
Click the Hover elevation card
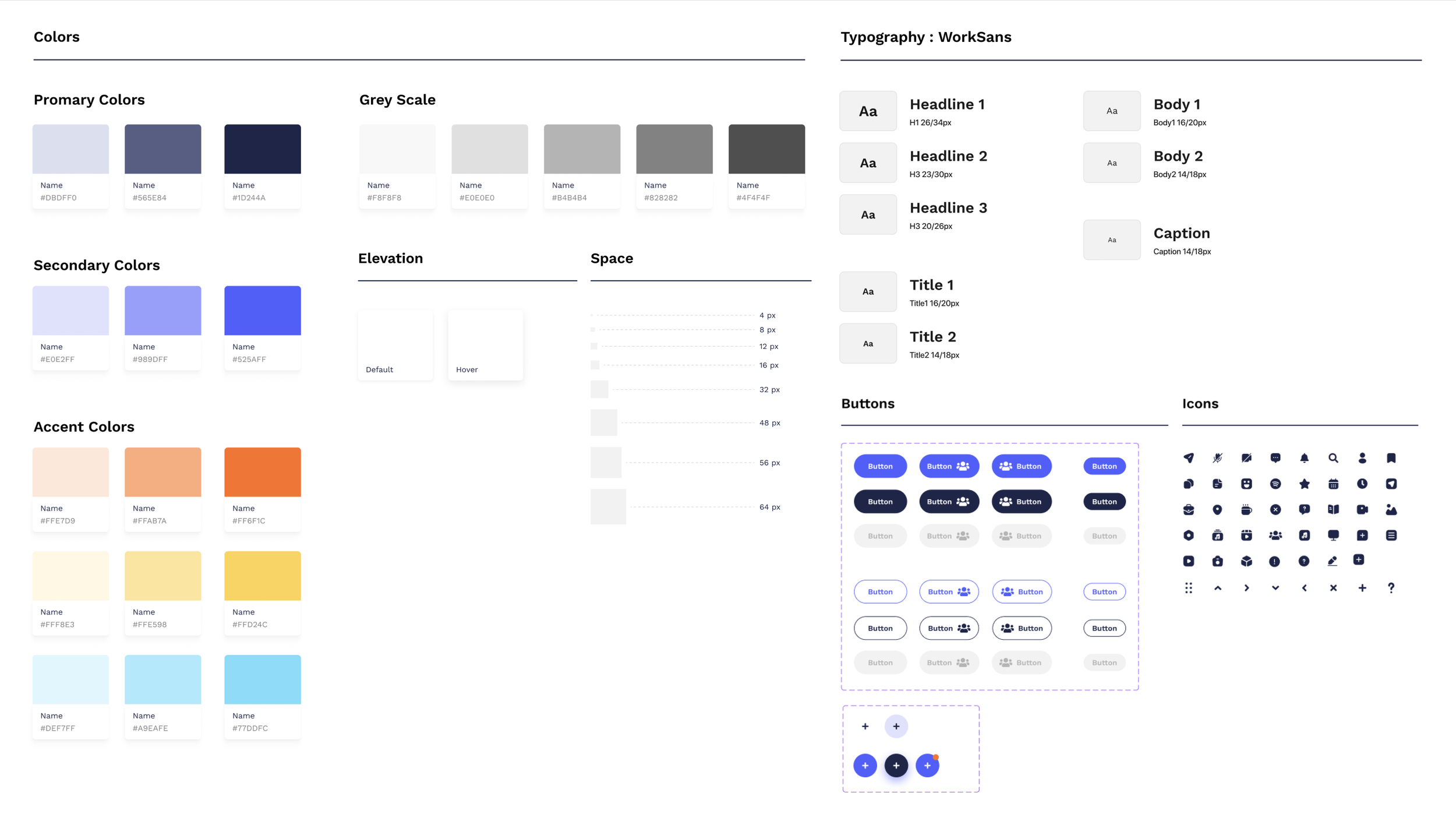pyautogui.click(x=485, y=345)
